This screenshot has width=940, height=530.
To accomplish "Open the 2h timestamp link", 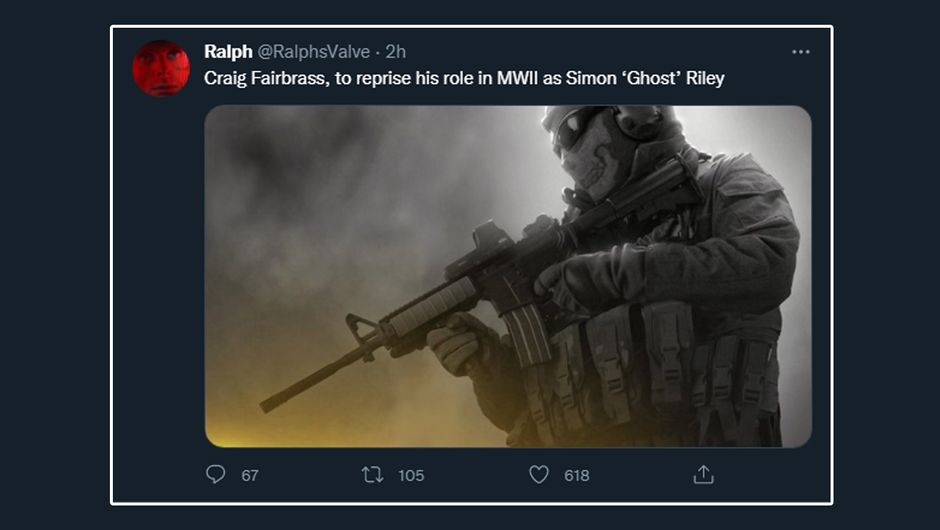I will (x=395, y=52).
